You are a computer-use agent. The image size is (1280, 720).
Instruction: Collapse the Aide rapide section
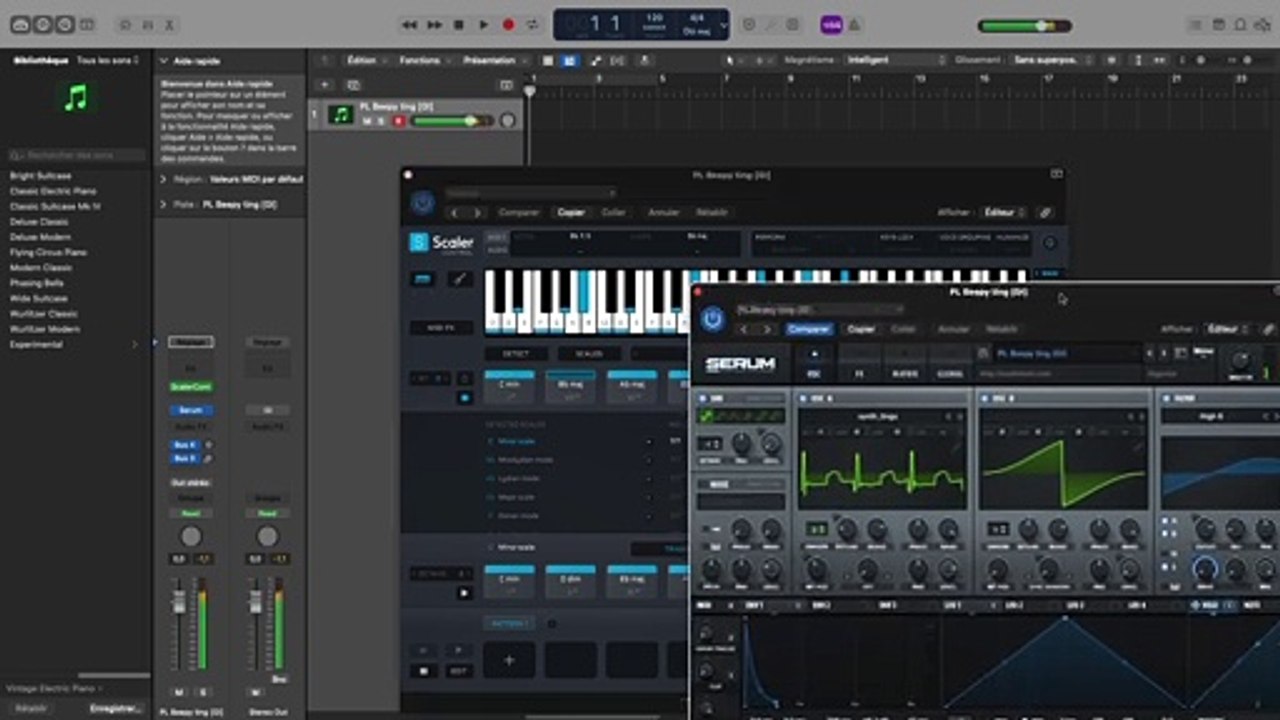pos(165,61)
